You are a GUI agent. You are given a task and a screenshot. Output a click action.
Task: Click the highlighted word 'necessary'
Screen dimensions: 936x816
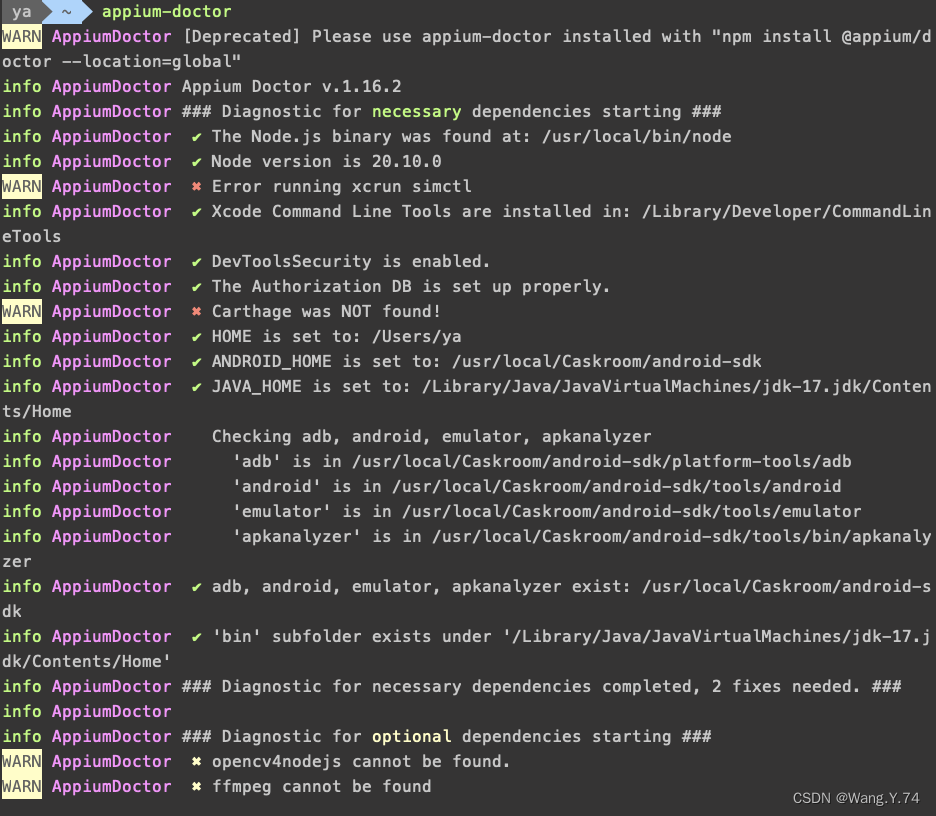point(417,112)
